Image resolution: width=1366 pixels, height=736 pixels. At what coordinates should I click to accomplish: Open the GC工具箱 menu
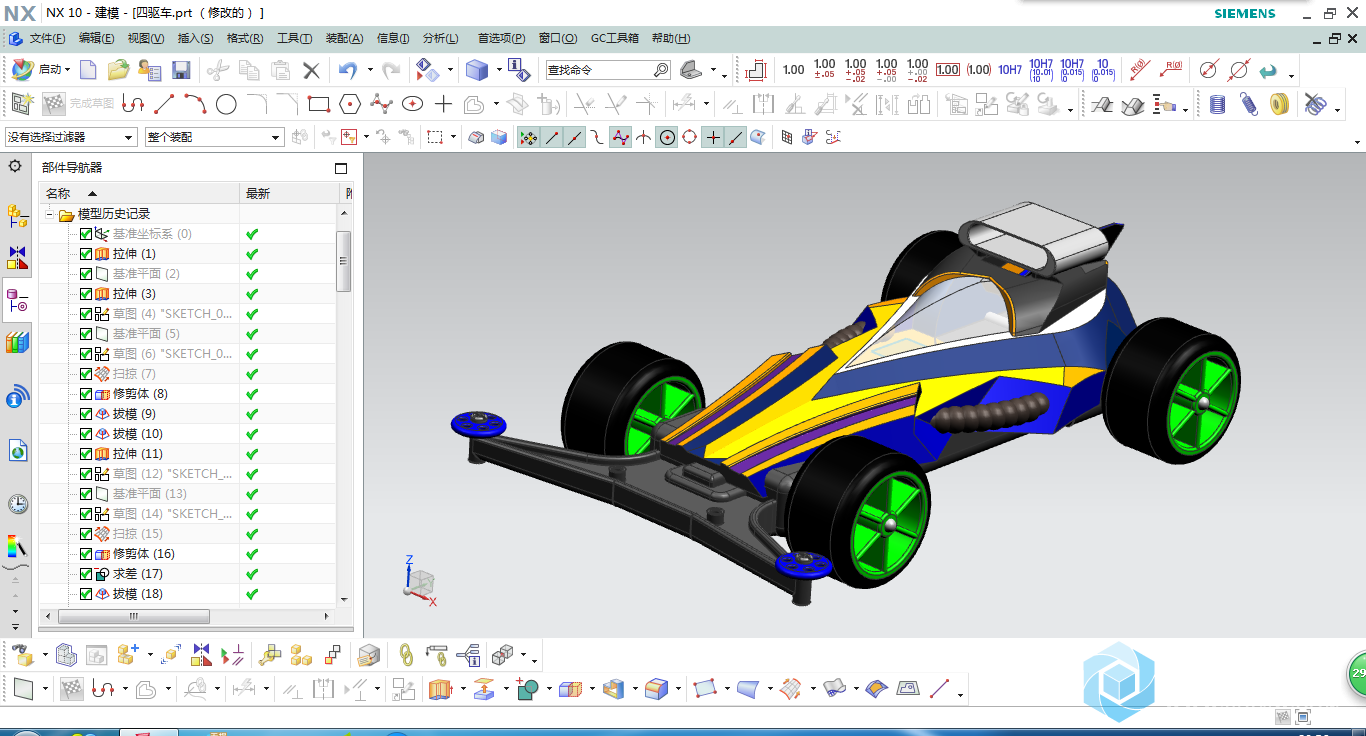615,38
